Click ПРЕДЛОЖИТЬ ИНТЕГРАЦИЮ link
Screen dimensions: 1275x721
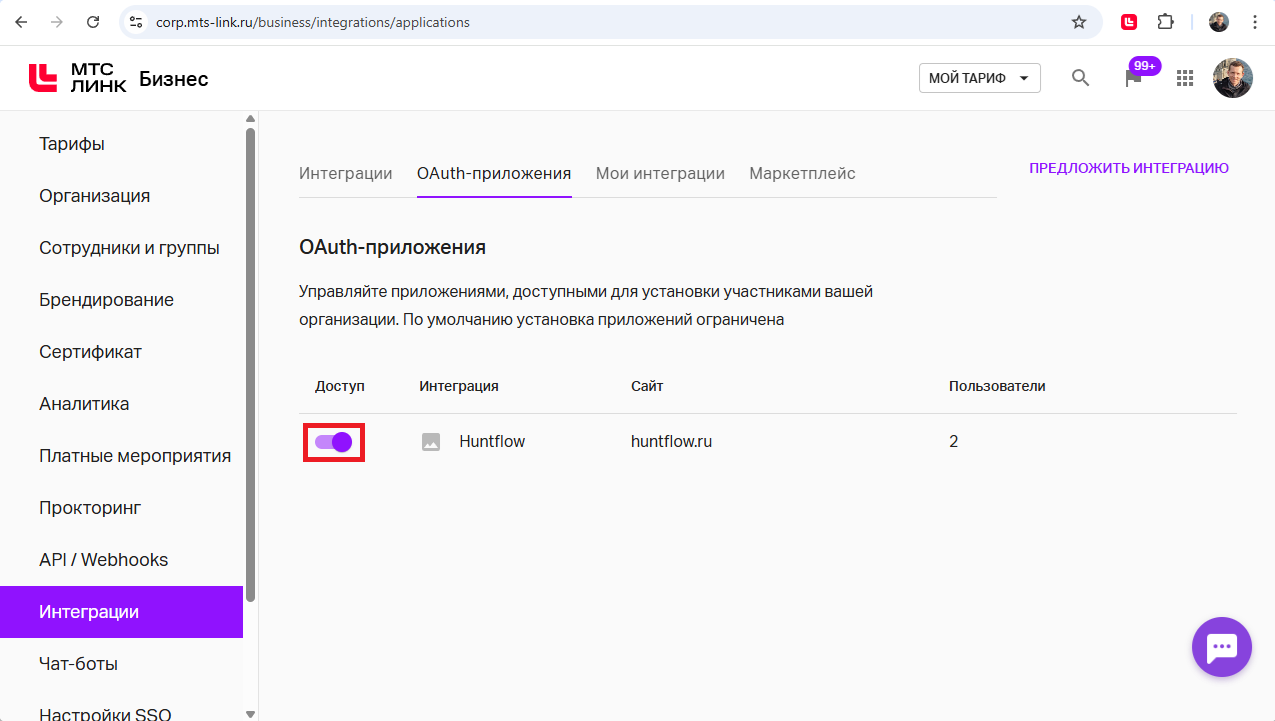point(1129,168)
